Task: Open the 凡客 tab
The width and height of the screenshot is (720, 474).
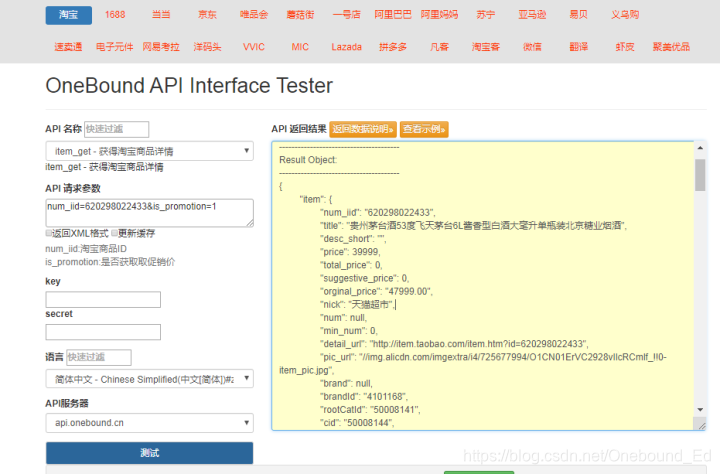Action: [x=439, y=47]
